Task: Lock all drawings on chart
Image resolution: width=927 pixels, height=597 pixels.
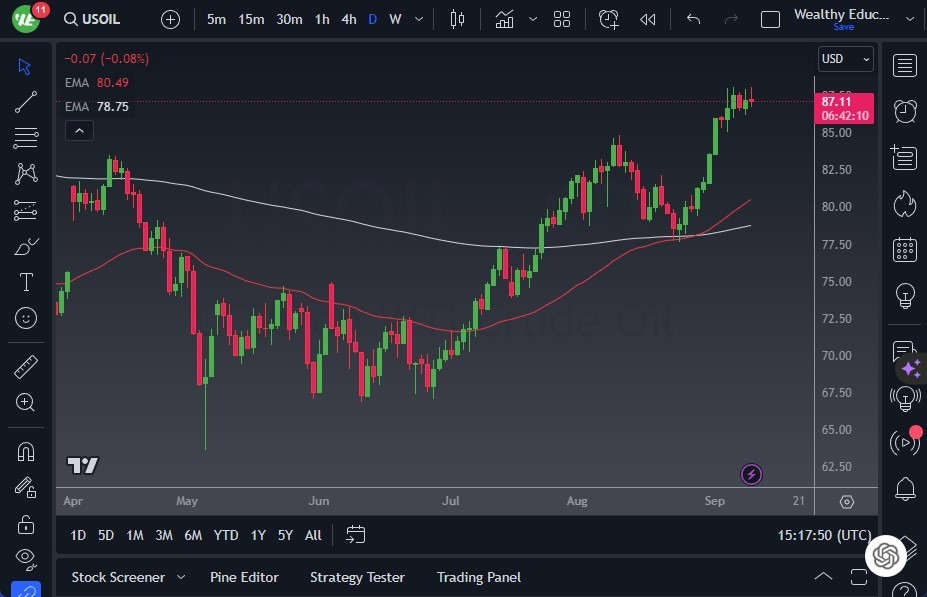Action: click(25, 523)
